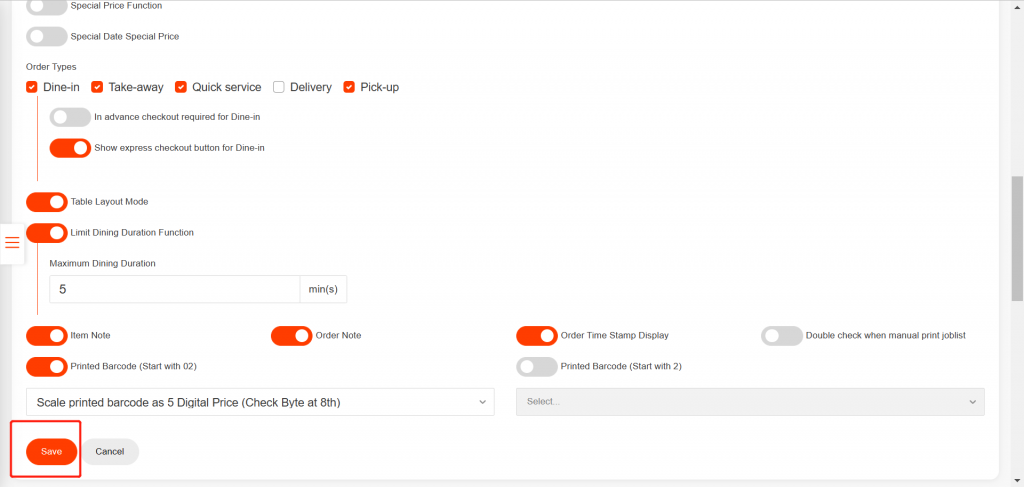
Task: Turn off the Order Note switch
Action: coord(291,336)
